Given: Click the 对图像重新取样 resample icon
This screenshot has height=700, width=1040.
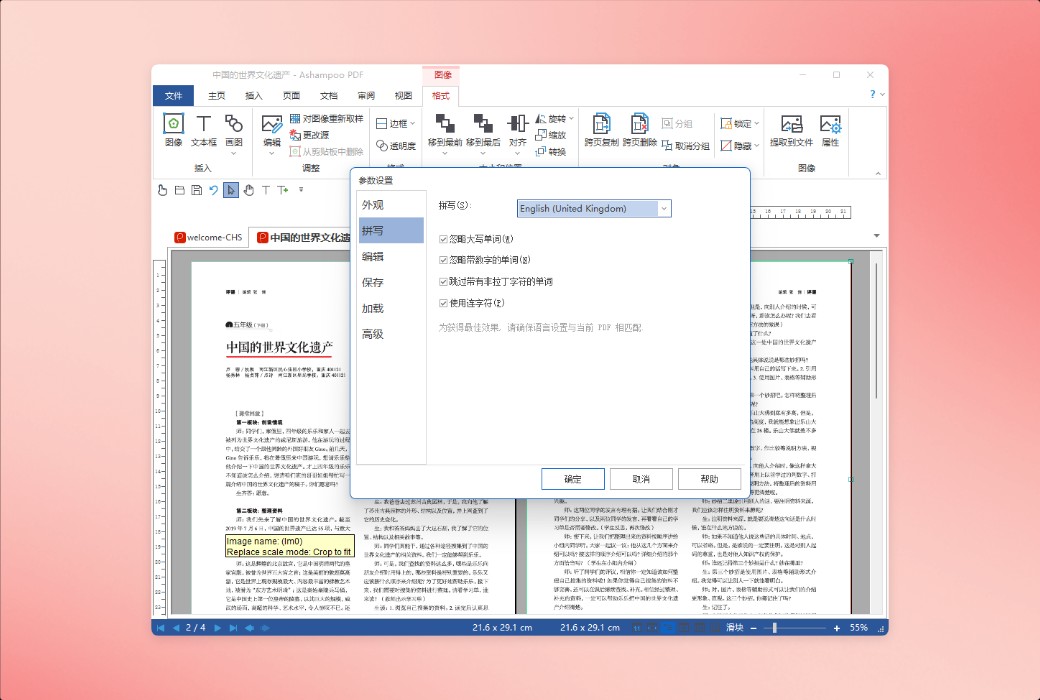Looking at the screenshot, I should pyautogui.click(x=296, y=118).
